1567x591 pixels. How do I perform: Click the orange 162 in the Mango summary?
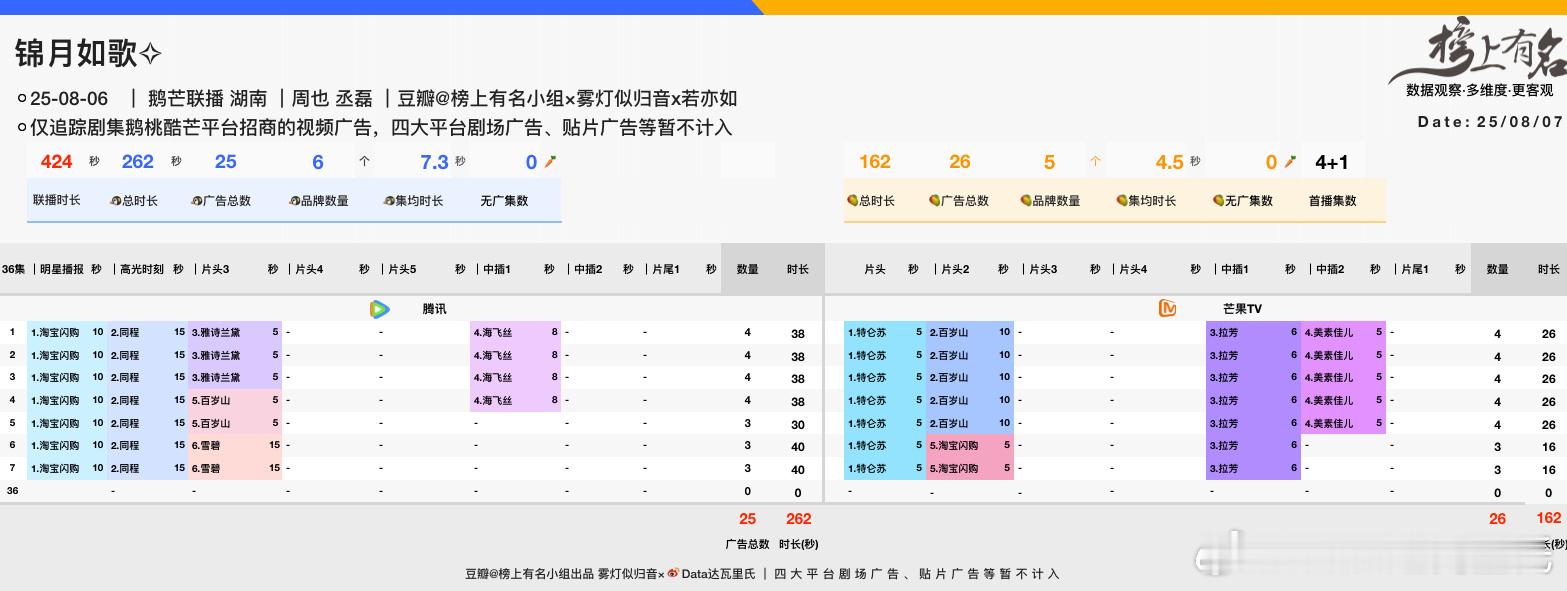(874, 161)
